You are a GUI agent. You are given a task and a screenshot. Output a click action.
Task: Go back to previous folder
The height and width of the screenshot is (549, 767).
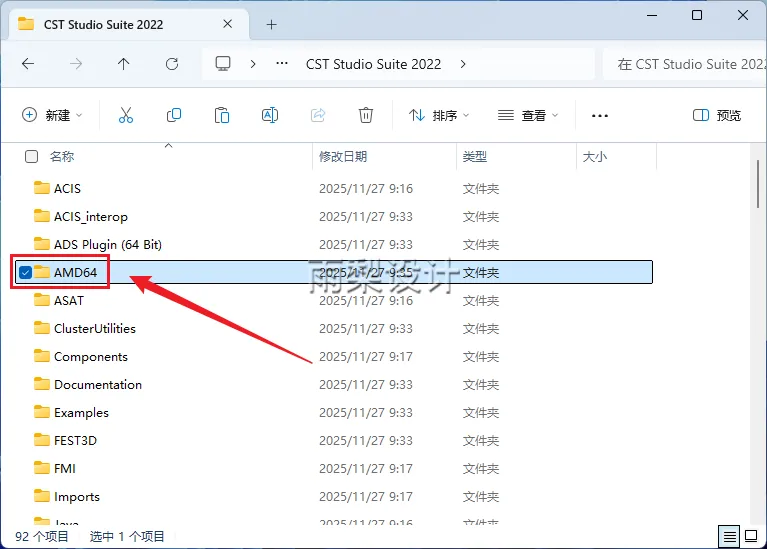[x=28, y=64]
